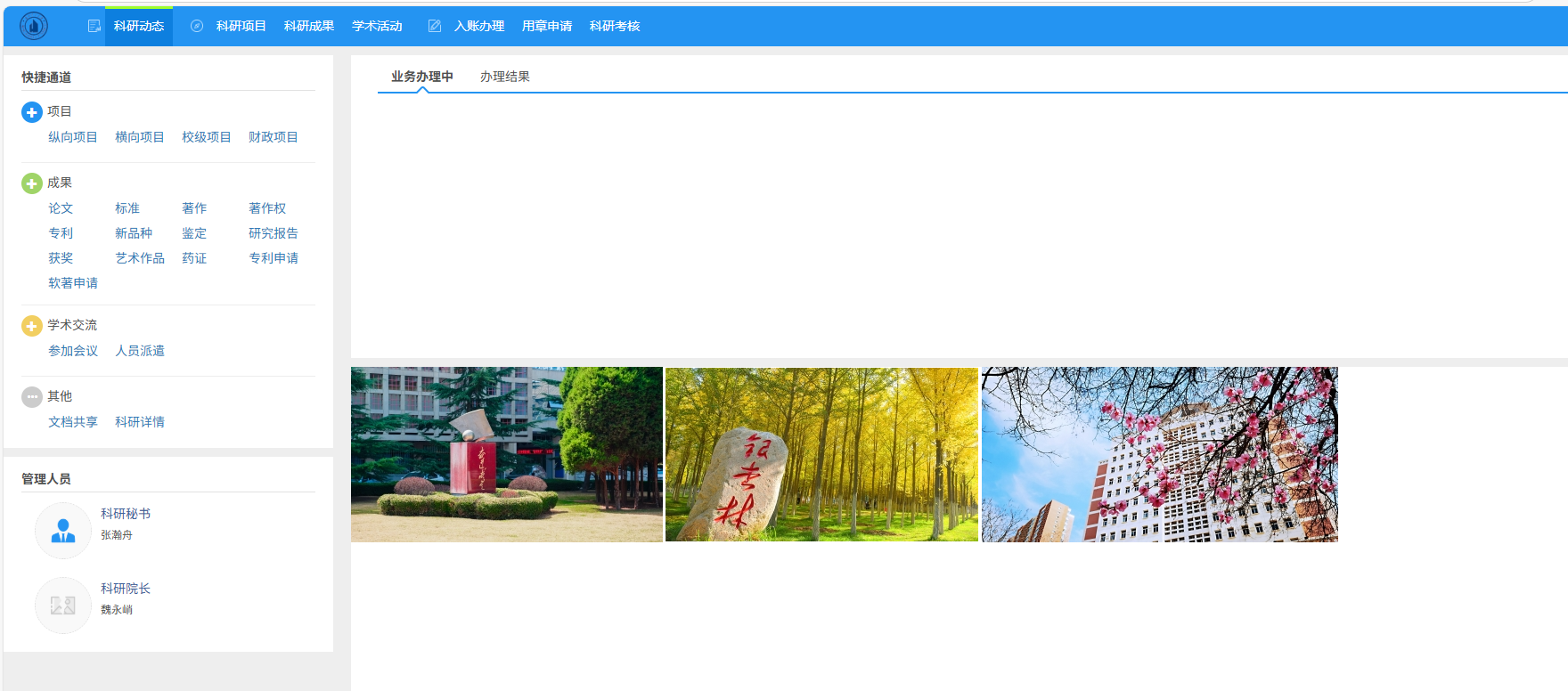Click the university logo in header
The image size is (1568, 691).
(34, 26)
